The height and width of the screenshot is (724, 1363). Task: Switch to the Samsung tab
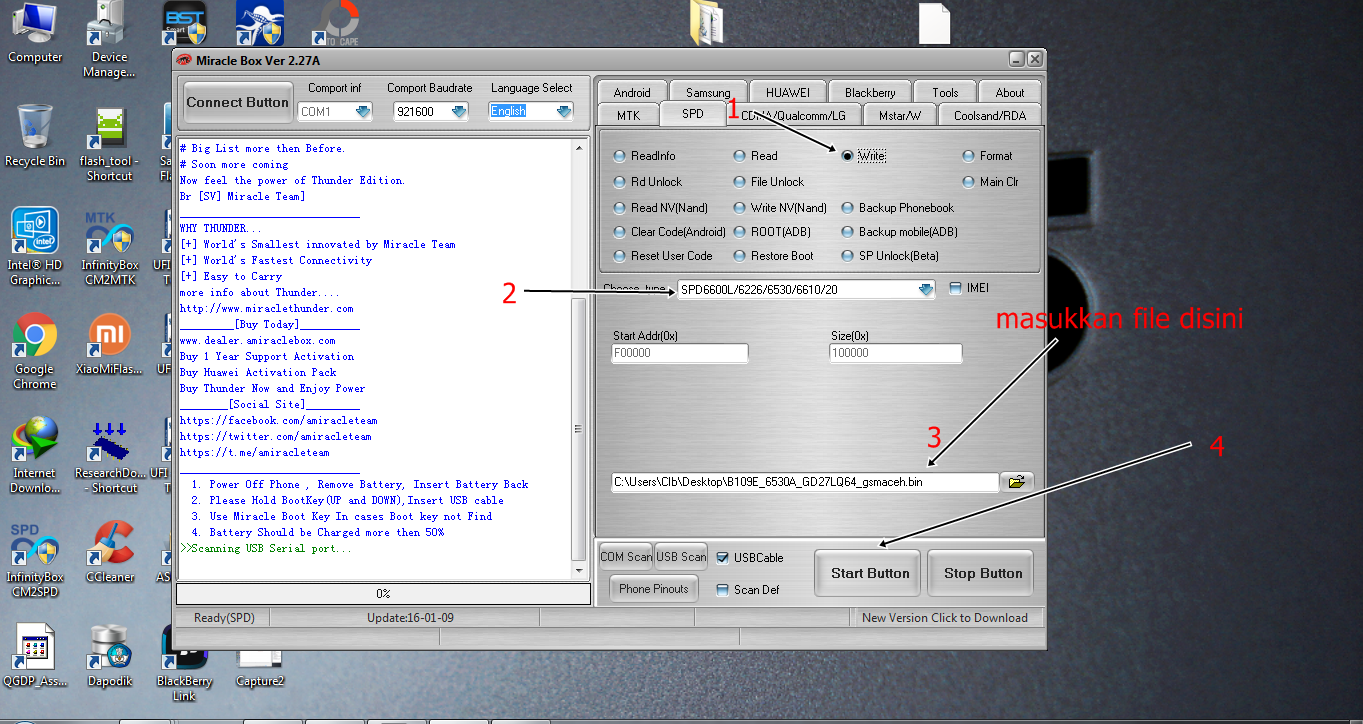708,92
